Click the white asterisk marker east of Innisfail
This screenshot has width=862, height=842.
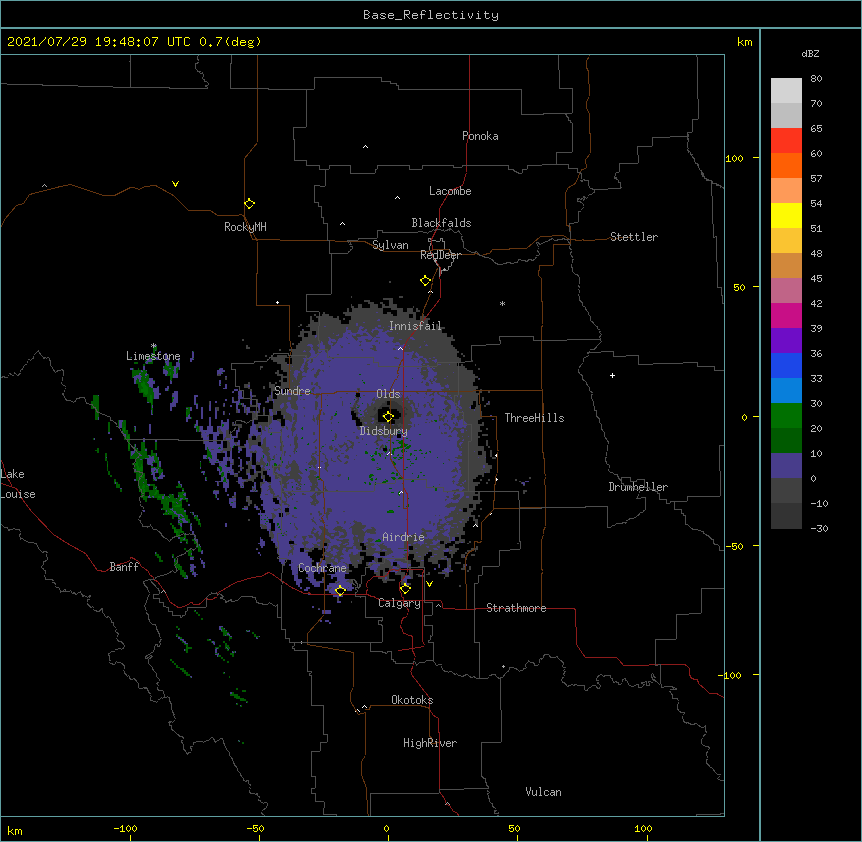502,303
